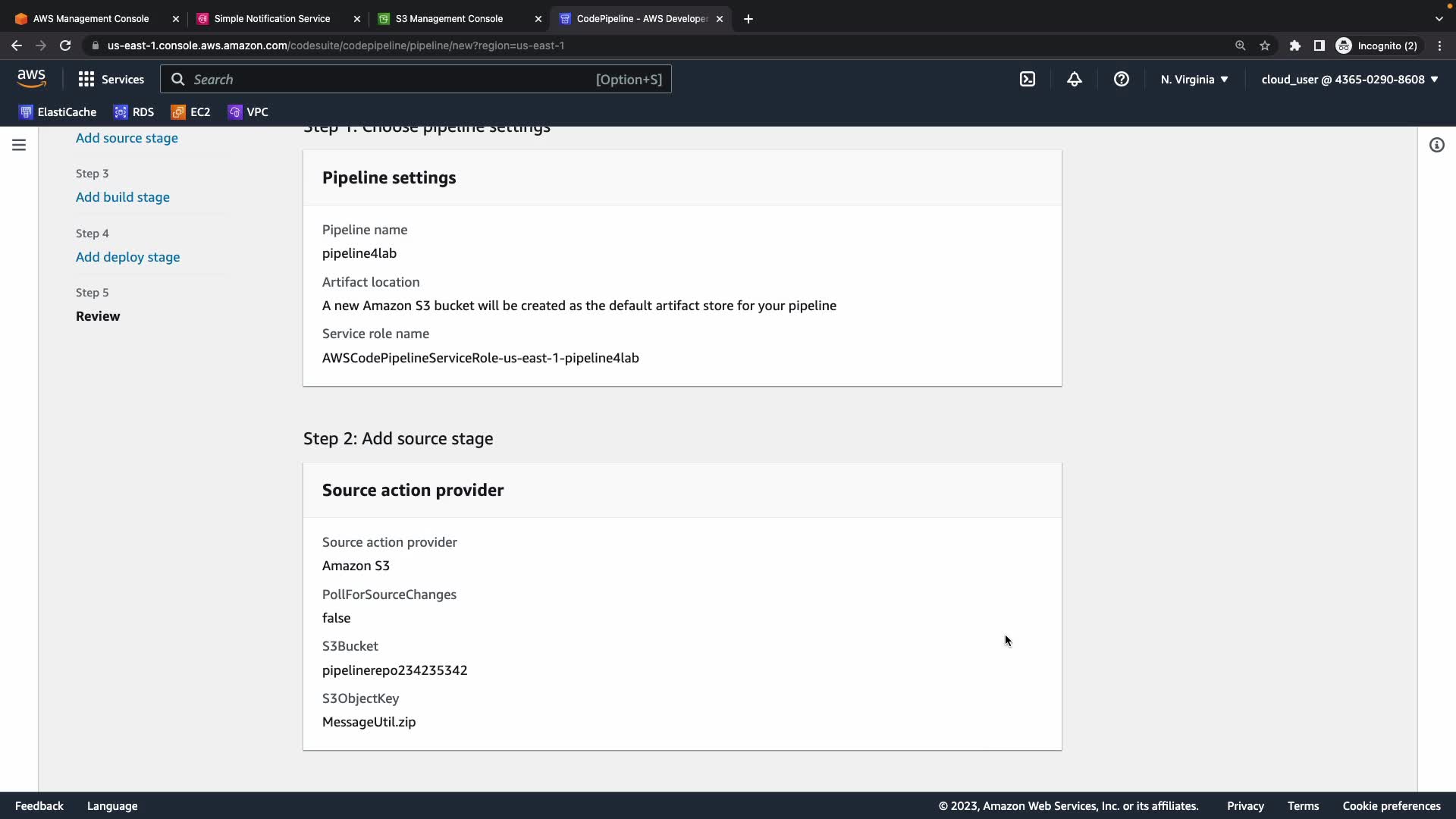The image size is (1456, 819).
Task: Open the AWS CloudShell icon
Action: pyautogui.click(x=1028, y=79)
